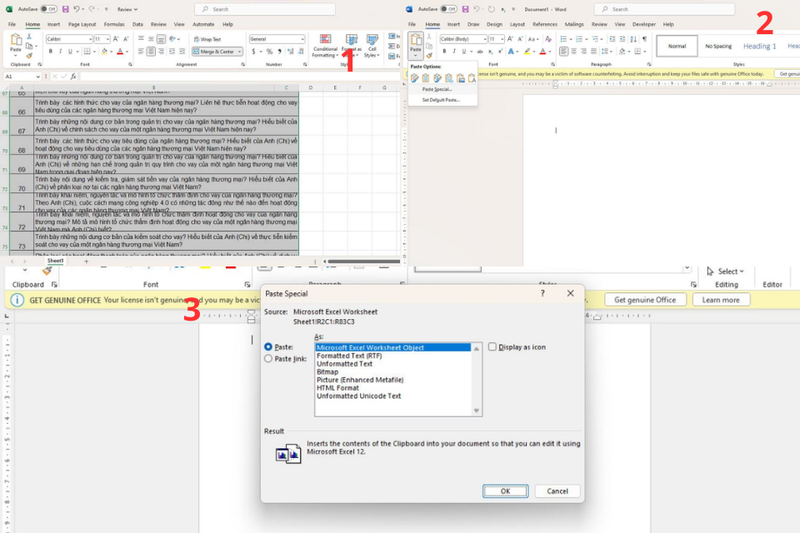This screenshot has width=800, height=533.
Task: Click the Paste clipboard icon in Word
Action: pyautogui.click(x=416, y=40)
